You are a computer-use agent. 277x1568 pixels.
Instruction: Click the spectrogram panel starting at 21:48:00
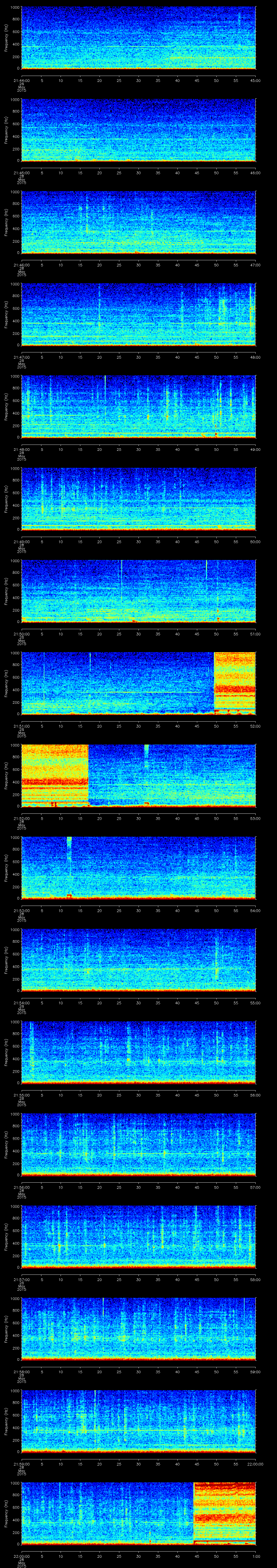[138, 407]
